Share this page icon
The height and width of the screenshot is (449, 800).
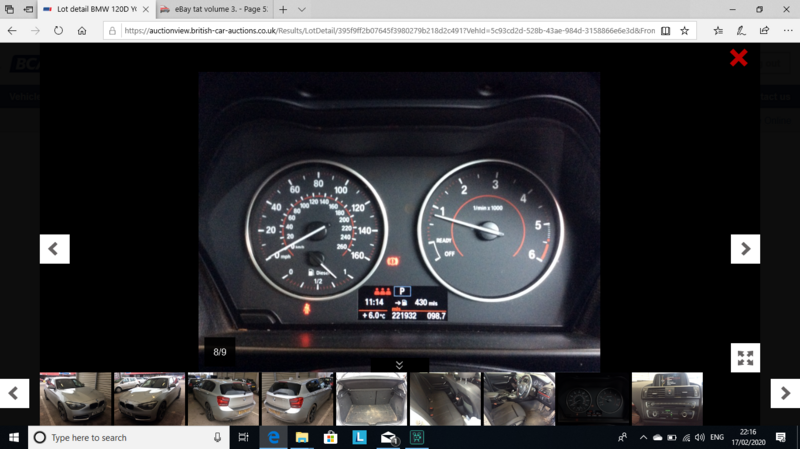coord(764,31)
